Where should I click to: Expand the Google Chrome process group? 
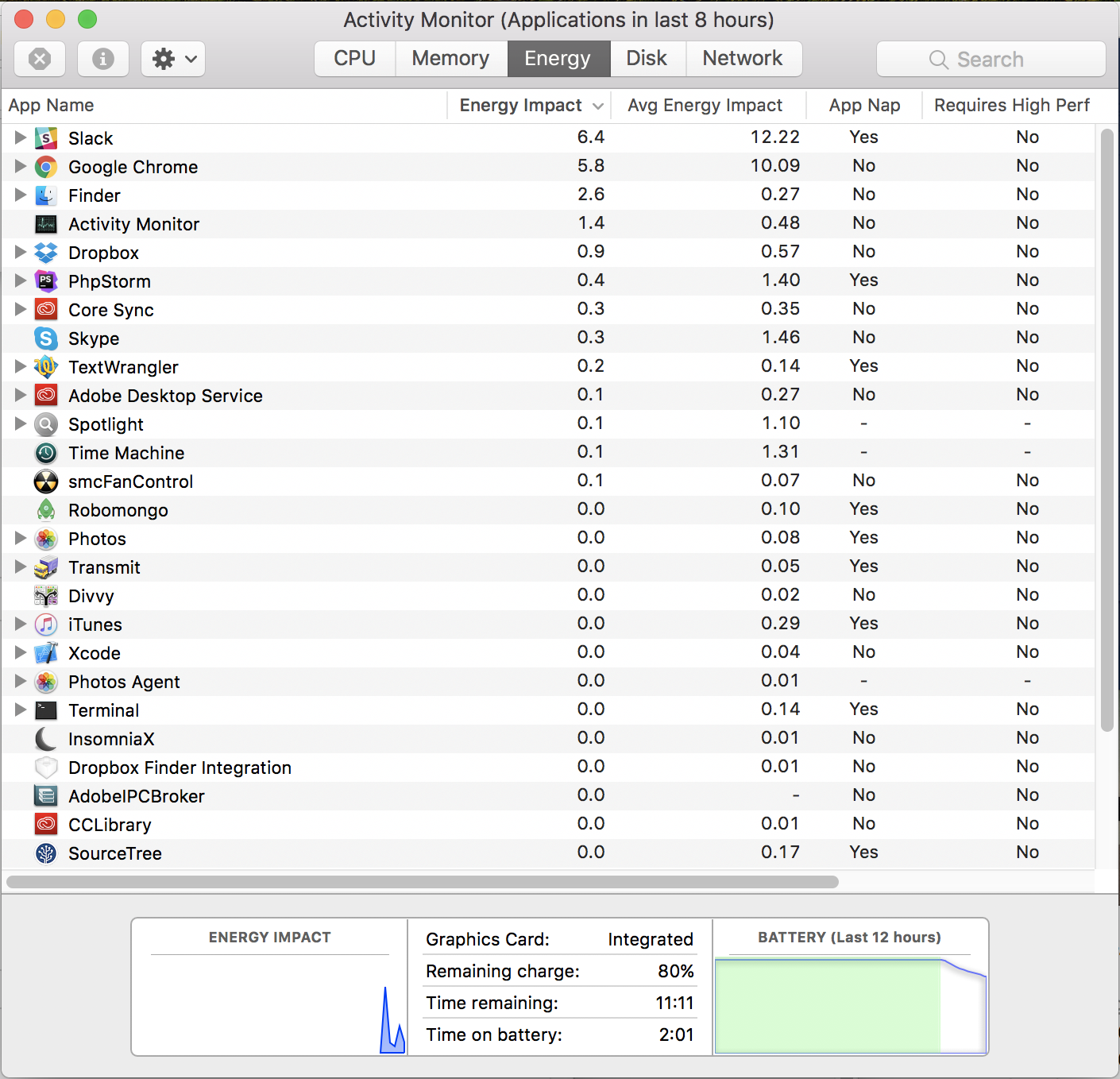21,166
